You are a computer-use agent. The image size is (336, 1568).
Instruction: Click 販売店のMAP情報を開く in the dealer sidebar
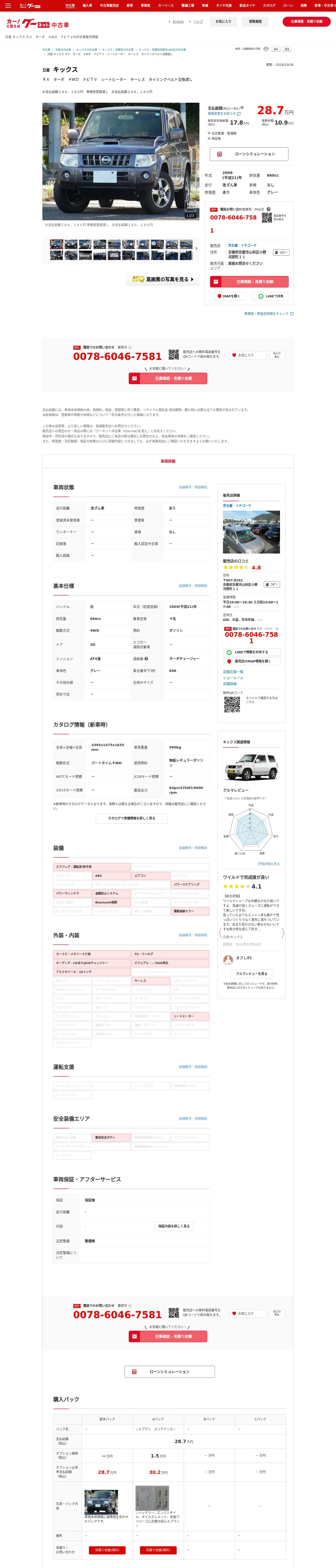[251, 661]
